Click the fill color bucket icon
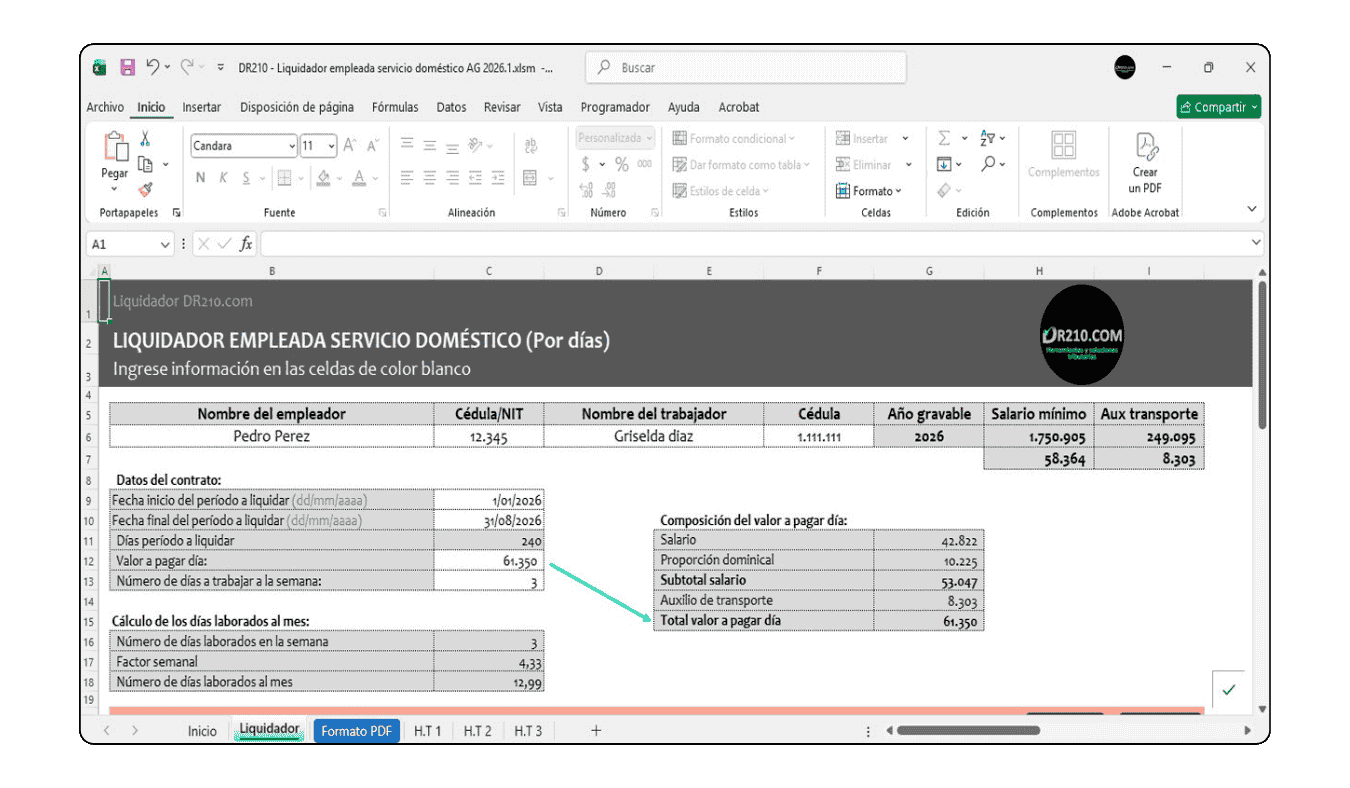1350x788 pixels. (323, 178)
